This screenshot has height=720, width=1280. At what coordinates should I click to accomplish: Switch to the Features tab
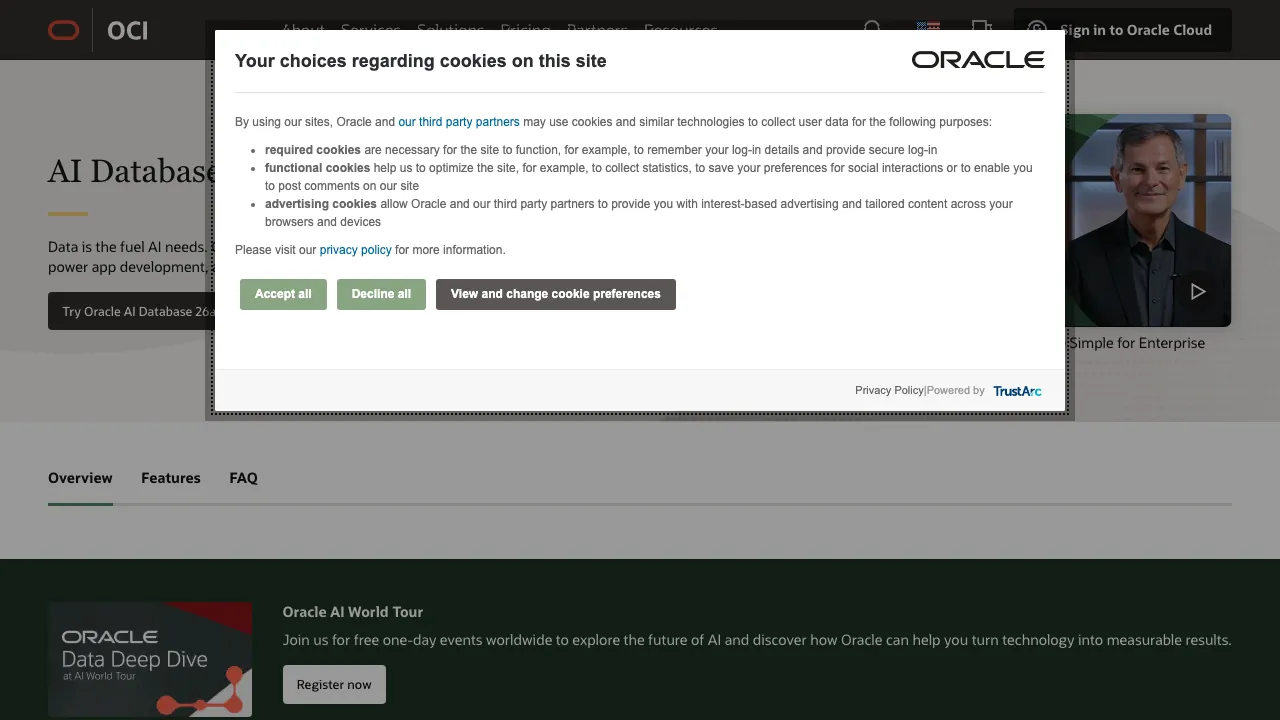pos(171,478)
